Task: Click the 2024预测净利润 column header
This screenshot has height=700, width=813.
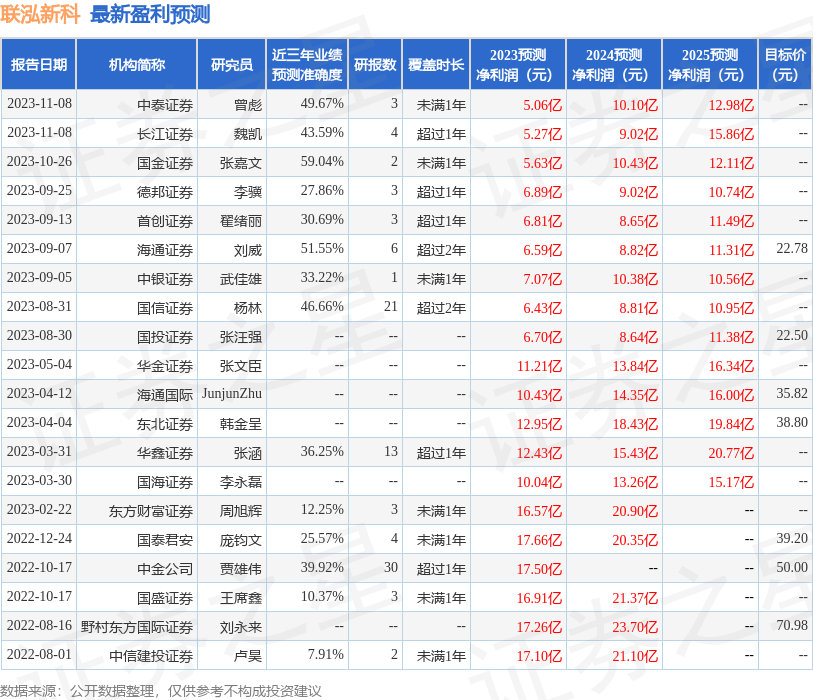Action: pos(614,64)
